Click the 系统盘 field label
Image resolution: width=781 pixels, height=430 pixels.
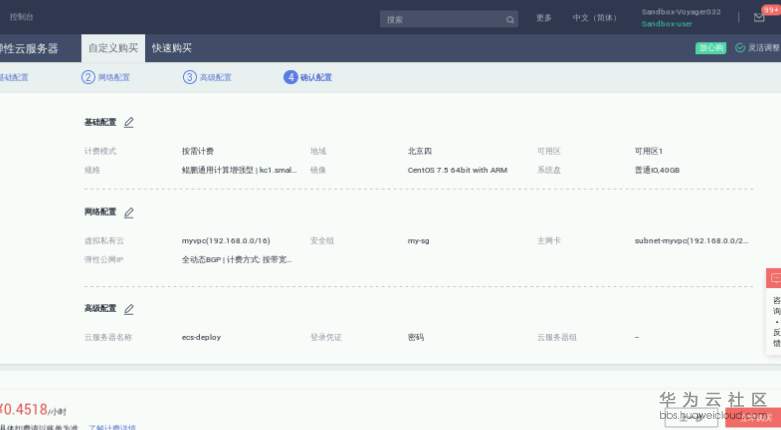(548, 170)
